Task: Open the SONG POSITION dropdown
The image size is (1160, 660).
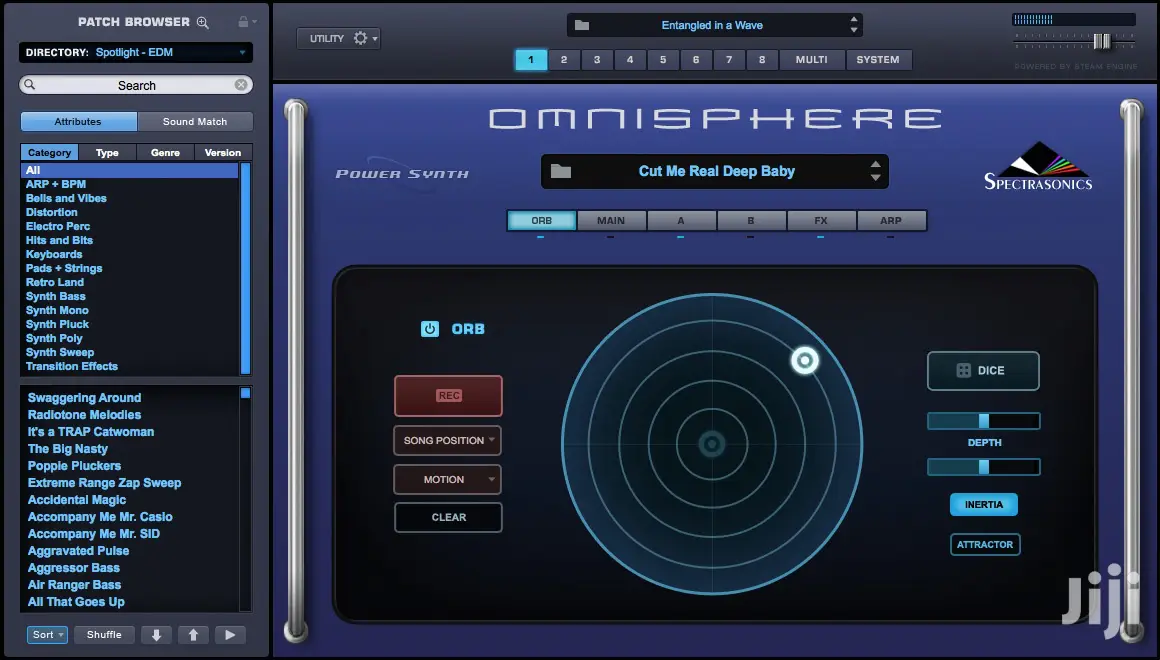Action: pos(448,440)
